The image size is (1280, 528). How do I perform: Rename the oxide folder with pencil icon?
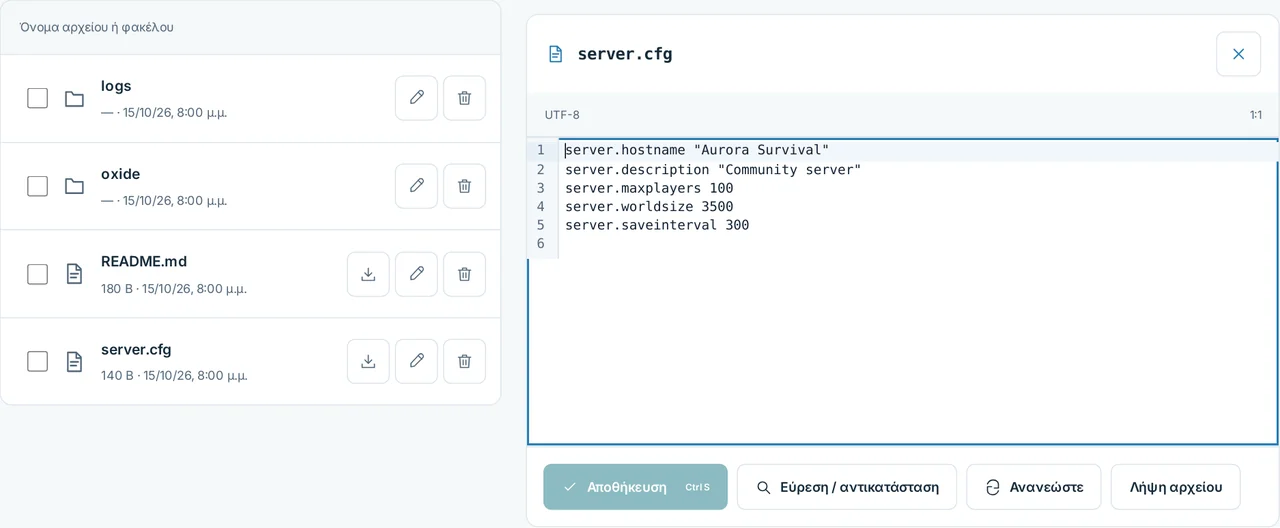pos(416,186)
